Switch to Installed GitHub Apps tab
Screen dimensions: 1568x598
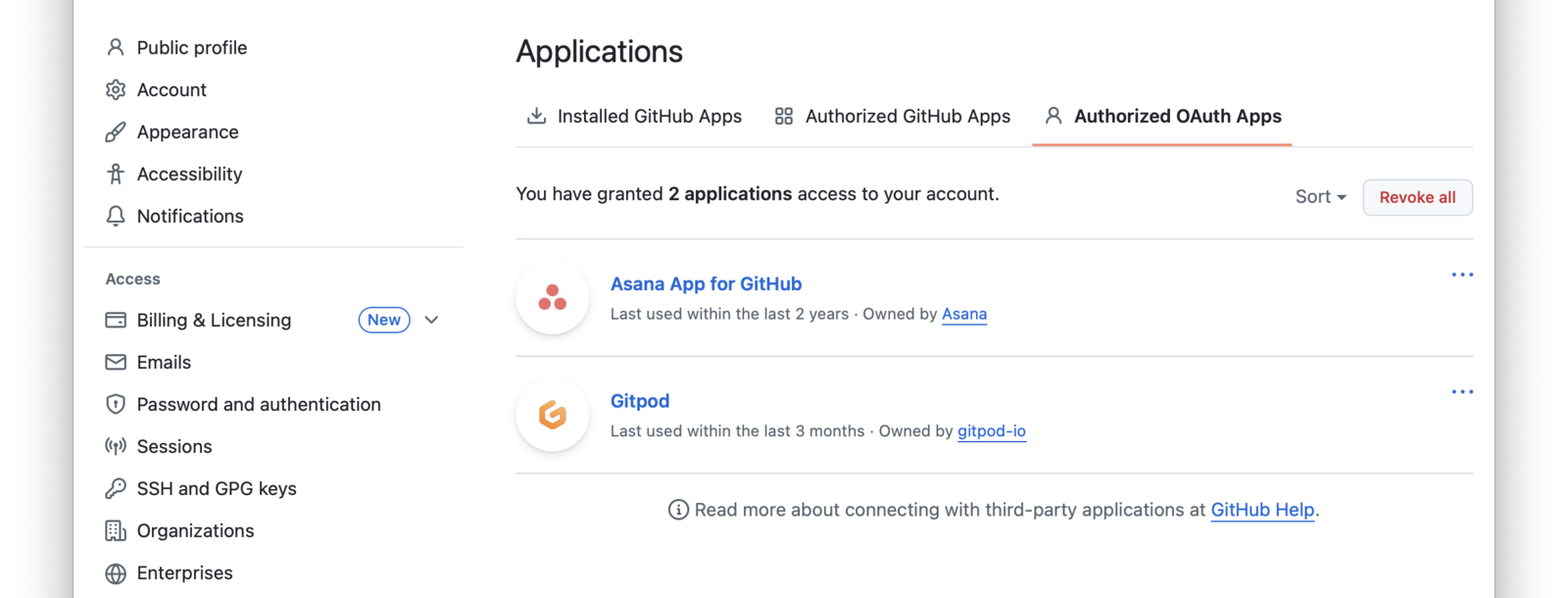coord(634,117)
